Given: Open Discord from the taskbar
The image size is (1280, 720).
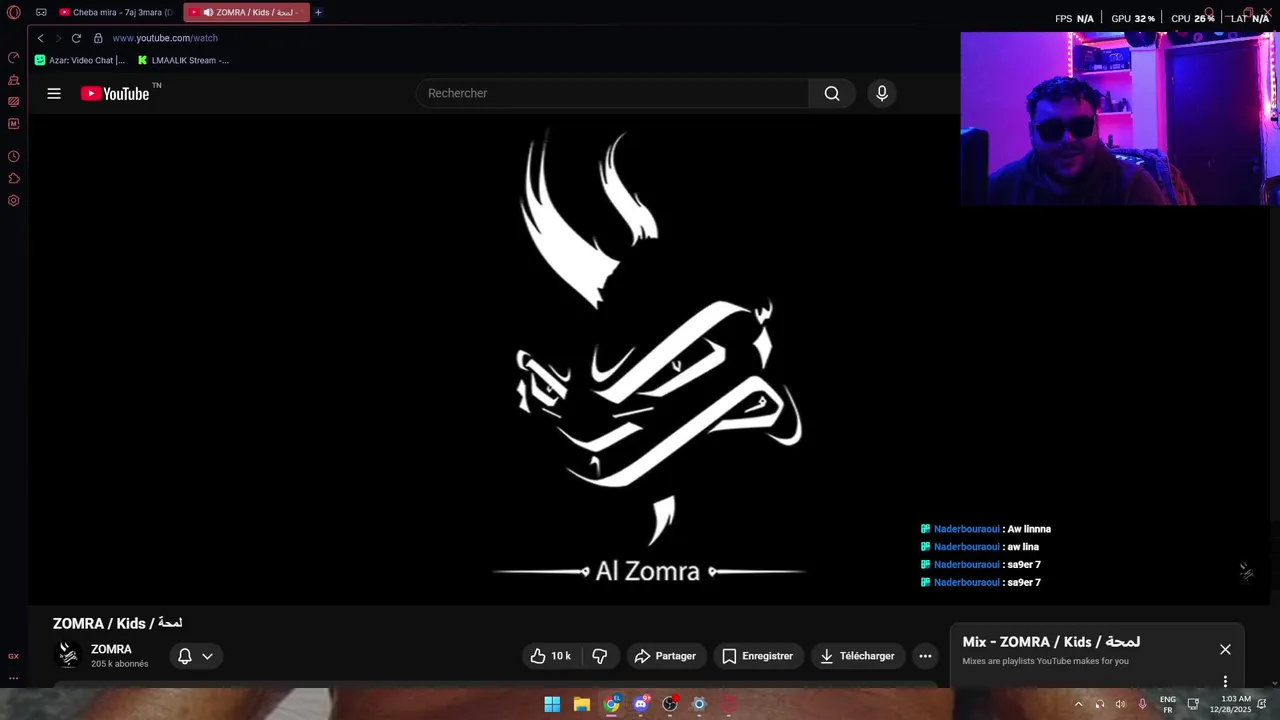Looking at the screenshot, I should tap(641, 704).
